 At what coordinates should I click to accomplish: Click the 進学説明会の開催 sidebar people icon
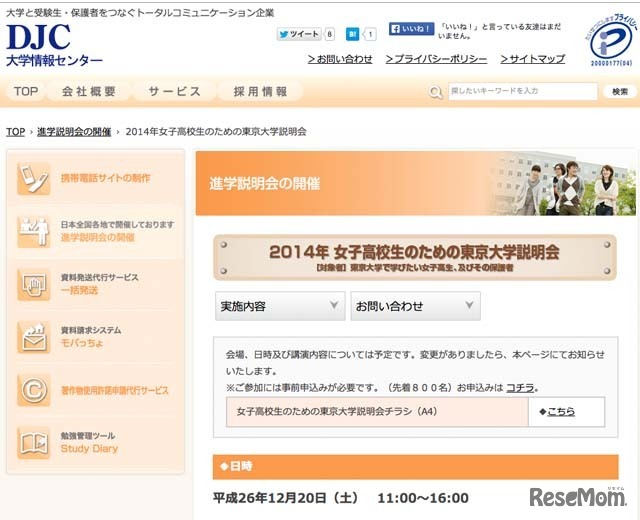pyautogui.click(x=34, y=231)
